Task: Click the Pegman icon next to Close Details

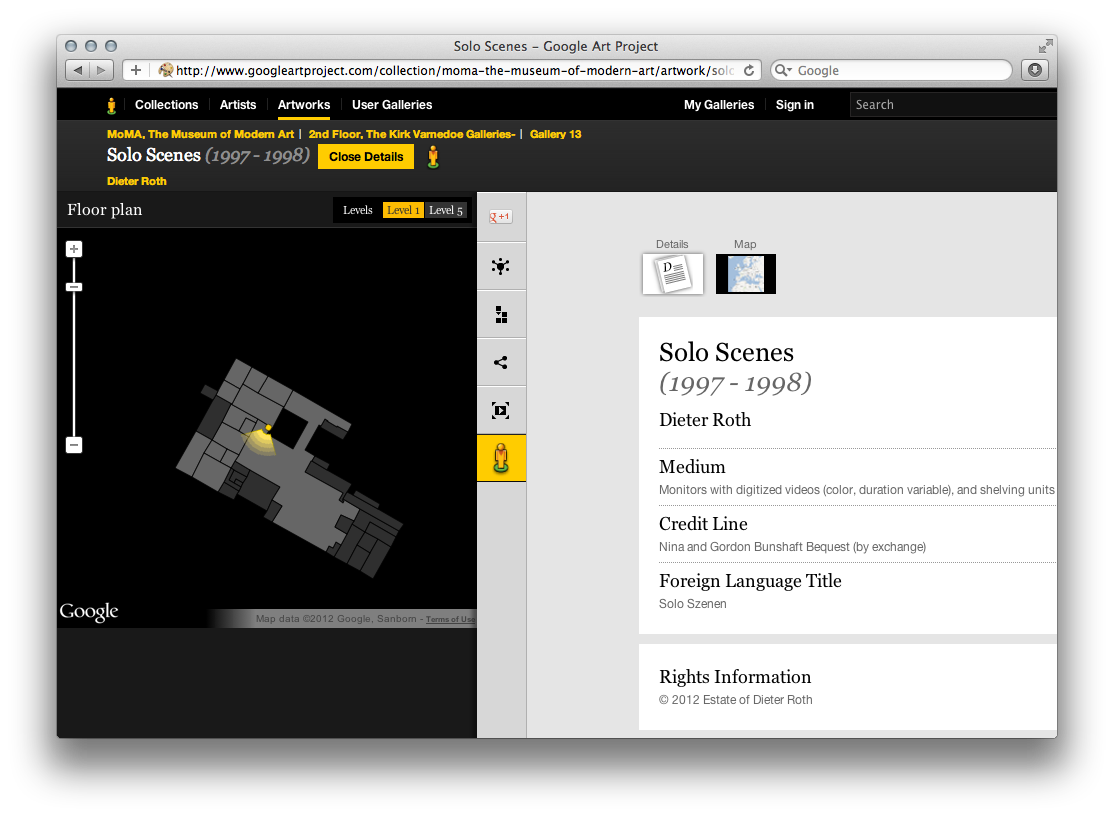Action: (x=433, y=157)
